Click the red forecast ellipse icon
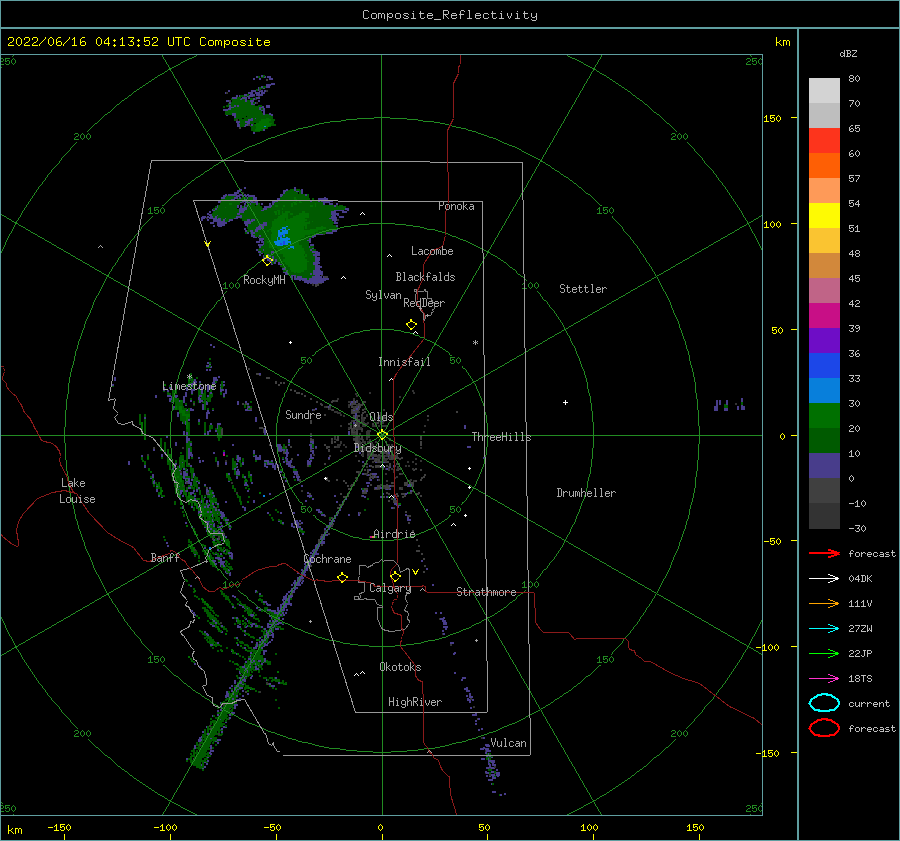The height and width of the screenshot is (841, 900). pos(824,728)
